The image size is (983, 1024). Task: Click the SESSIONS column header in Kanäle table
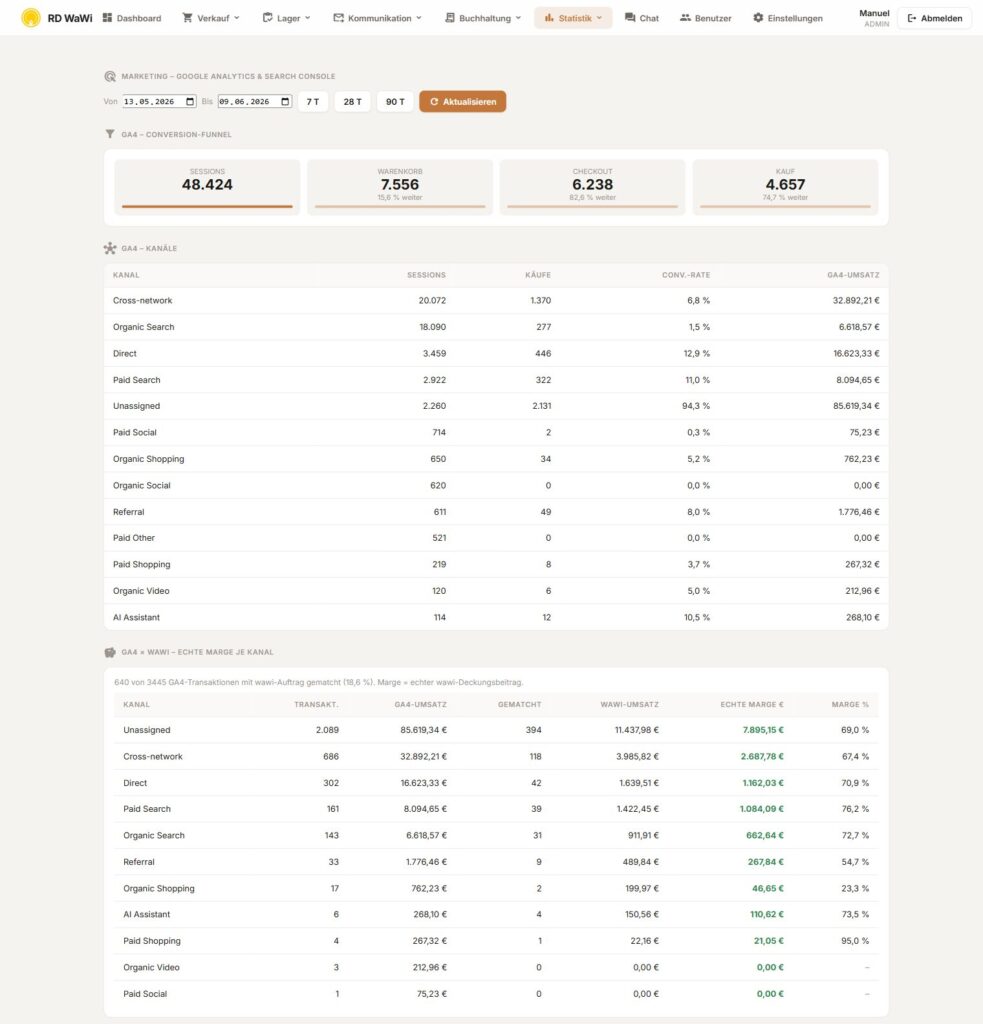[426, 275]
